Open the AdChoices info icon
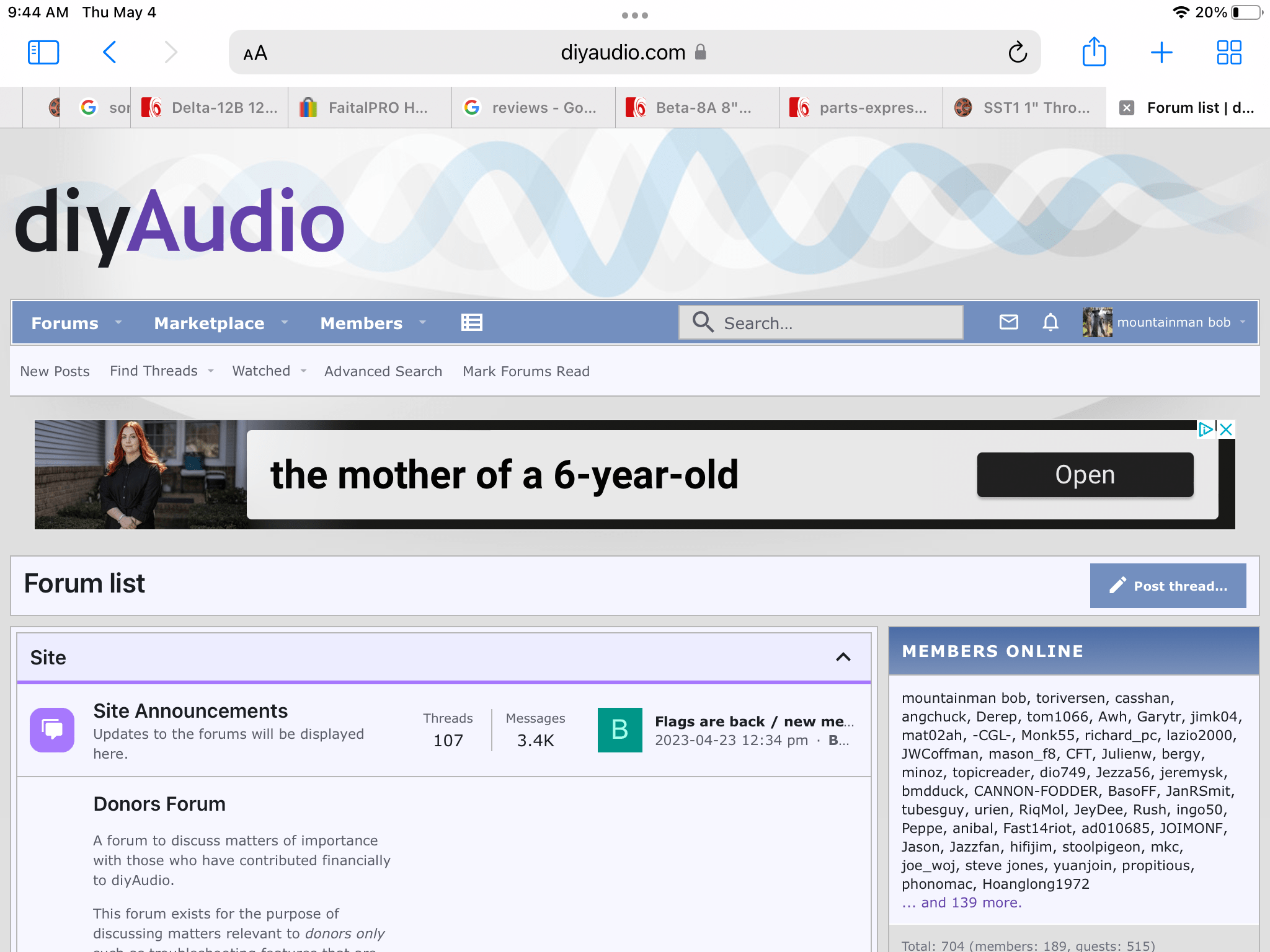 point(1205,429)
